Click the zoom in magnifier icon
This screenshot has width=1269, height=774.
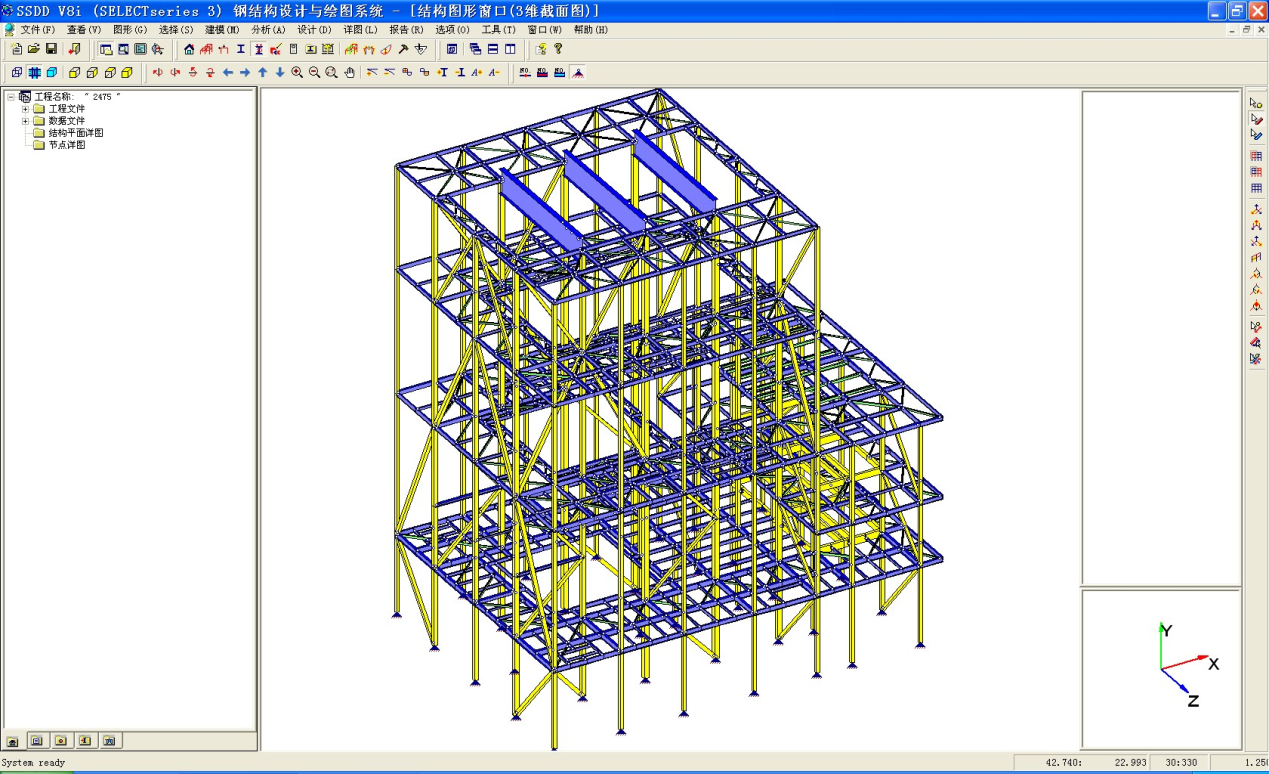point(297,72)
